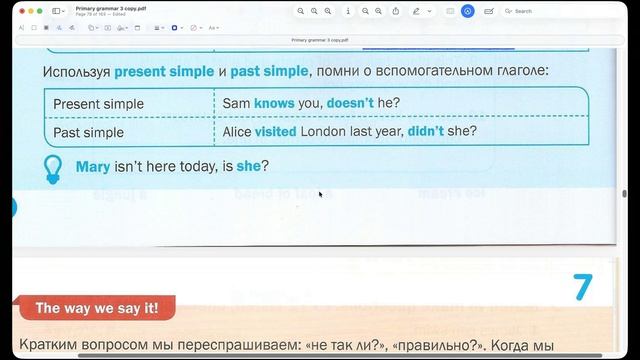Image resolution: width=640 pixels, height=360 pixels.
Task: Click the word 'вспомогательном' in the heading
Action: click(x=434, y=70)
